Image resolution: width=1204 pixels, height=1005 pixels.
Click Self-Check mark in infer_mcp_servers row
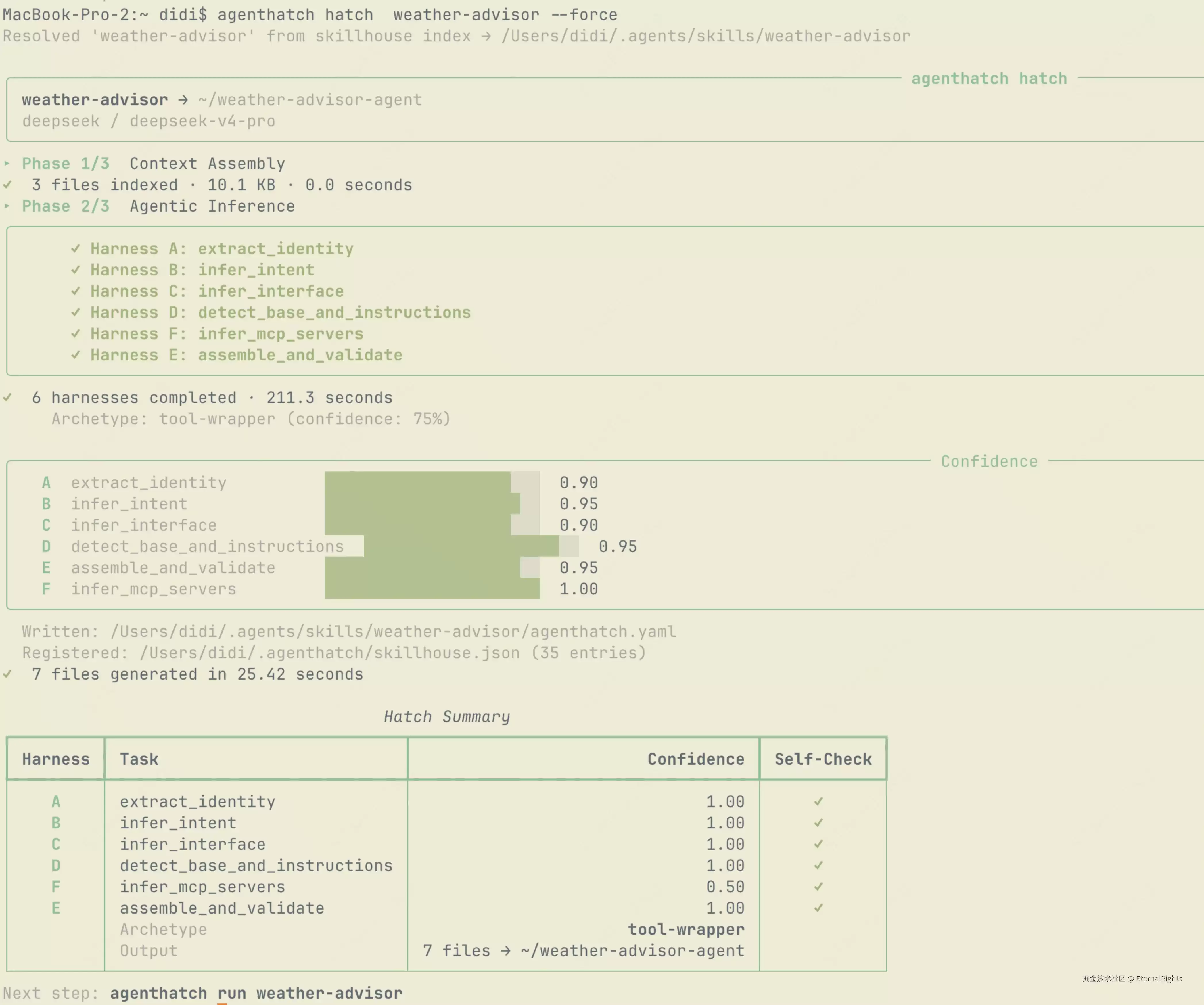819,886
